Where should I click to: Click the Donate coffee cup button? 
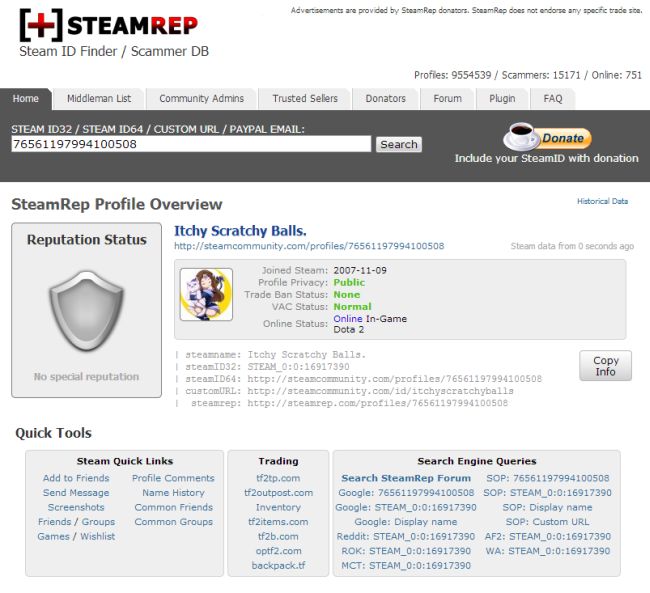coord(547,137)
